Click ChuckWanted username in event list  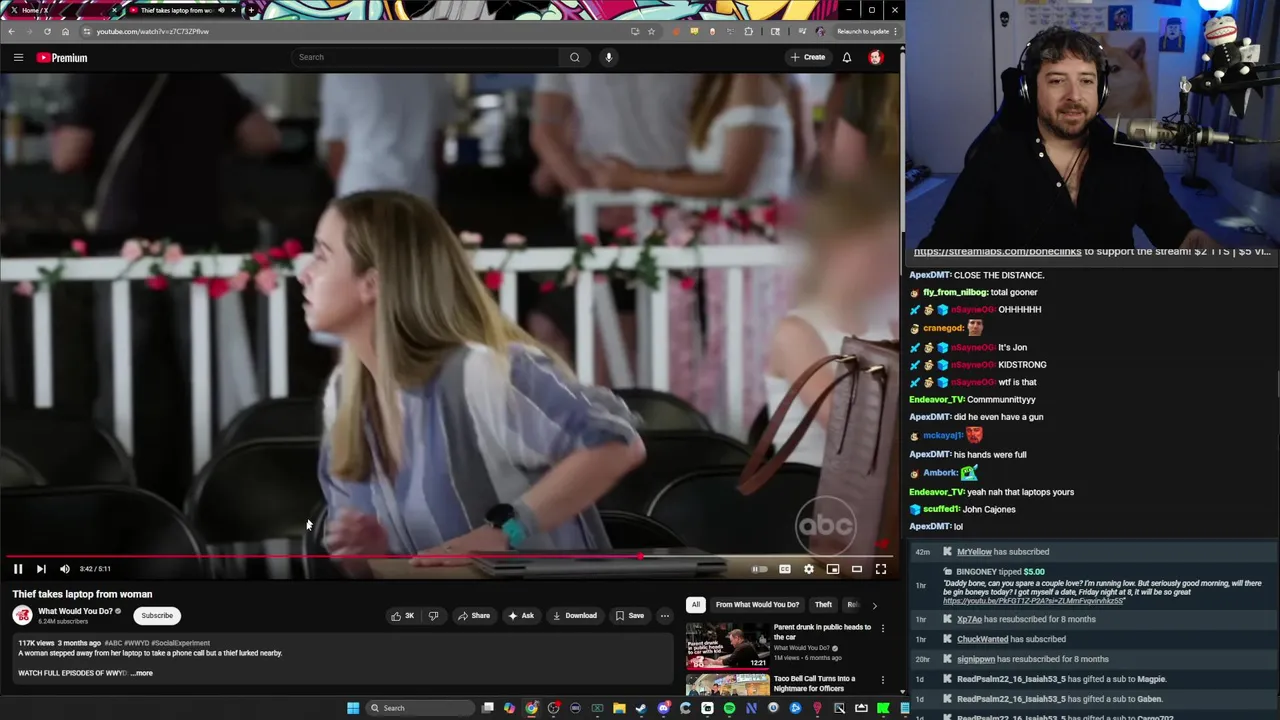point(982,639)
